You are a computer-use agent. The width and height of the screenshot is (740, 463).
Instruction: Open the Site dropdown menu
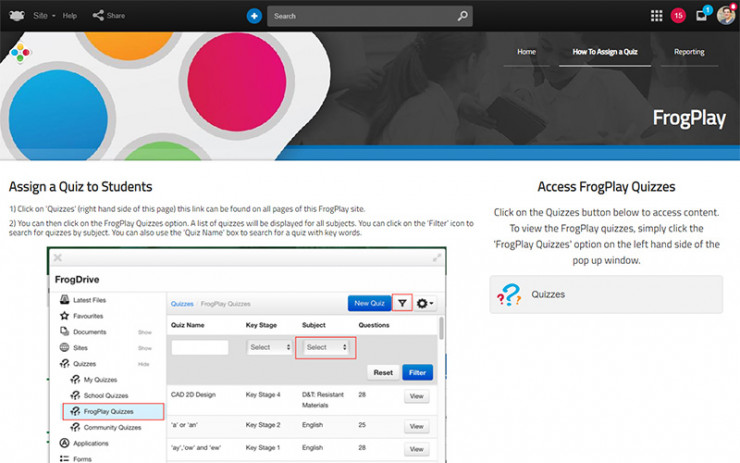(42, 16)
